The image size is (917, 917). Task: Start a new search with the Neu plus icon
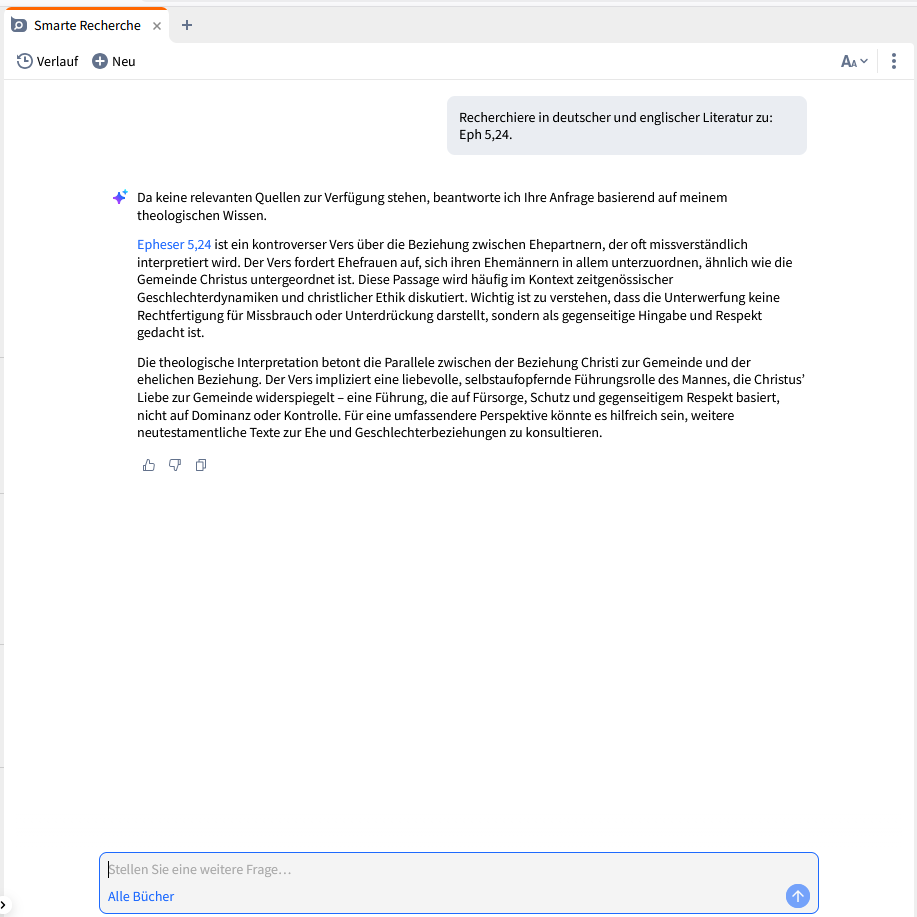(x=98, y=60)
